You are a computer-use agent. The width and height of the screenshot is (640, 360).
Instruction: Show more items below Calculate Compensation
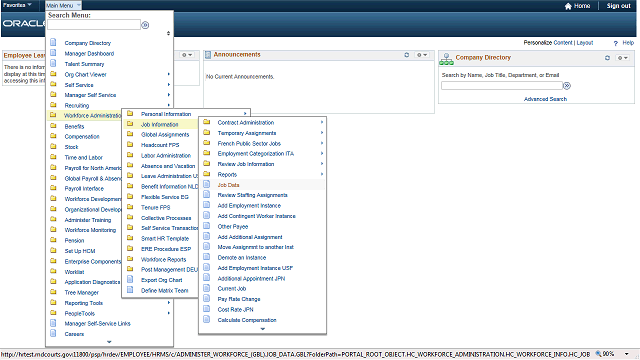262,329
